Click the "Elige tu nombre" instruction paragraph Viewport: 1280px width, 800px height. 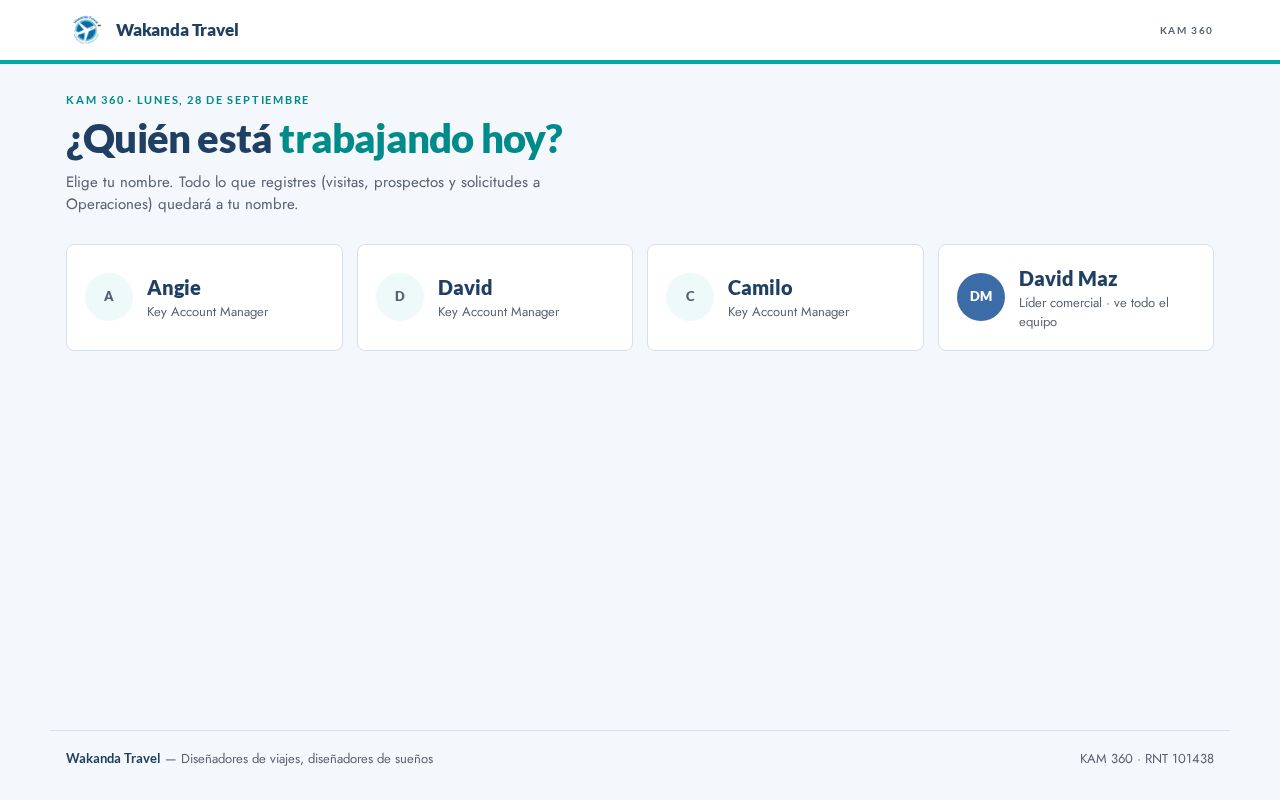[x=303, y=193]
